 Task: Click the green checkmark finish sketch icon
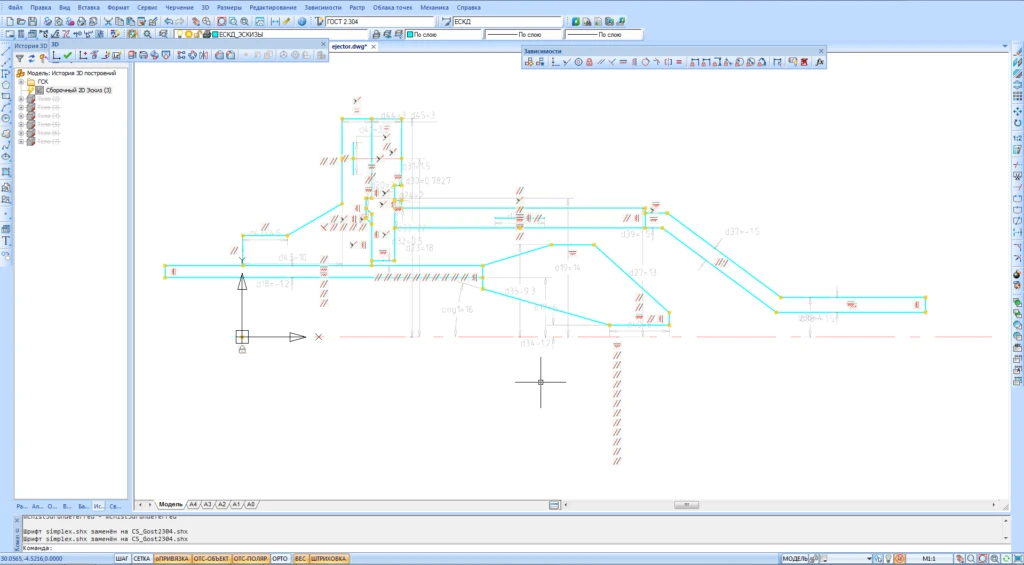pos(68,56)
